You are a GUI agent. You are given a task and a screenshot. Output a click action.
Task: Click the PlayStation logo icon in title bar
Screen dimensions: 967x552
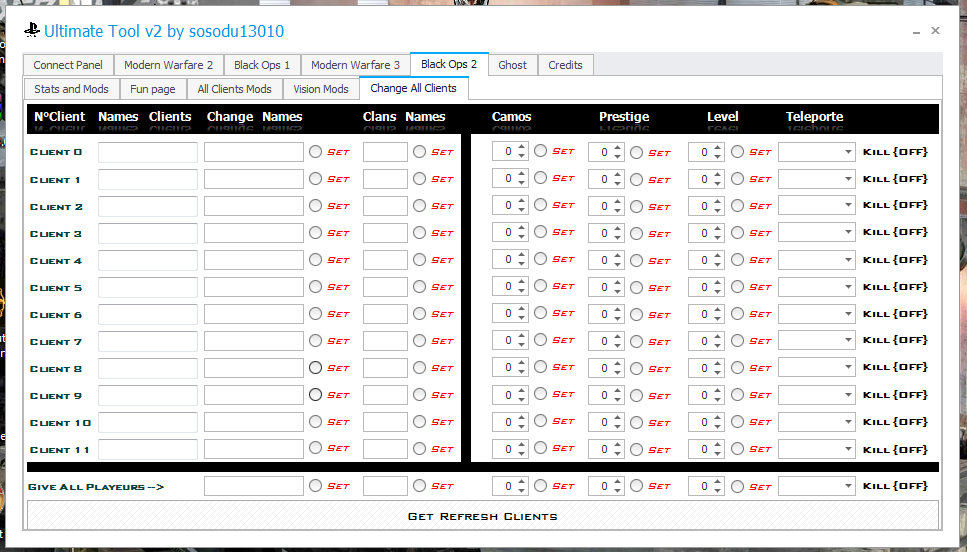coord(32,30)
